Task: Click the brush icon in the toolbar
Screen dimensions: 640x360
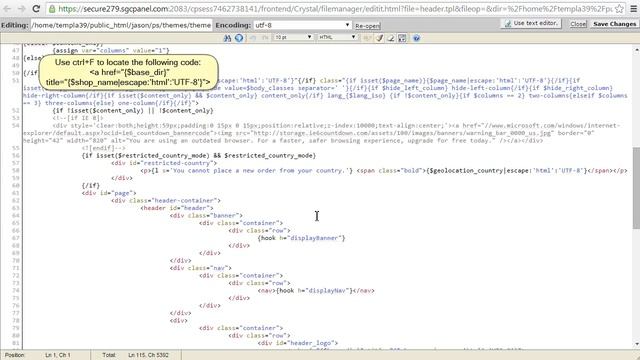Action: pyautogui.click(x=379, y=38)
